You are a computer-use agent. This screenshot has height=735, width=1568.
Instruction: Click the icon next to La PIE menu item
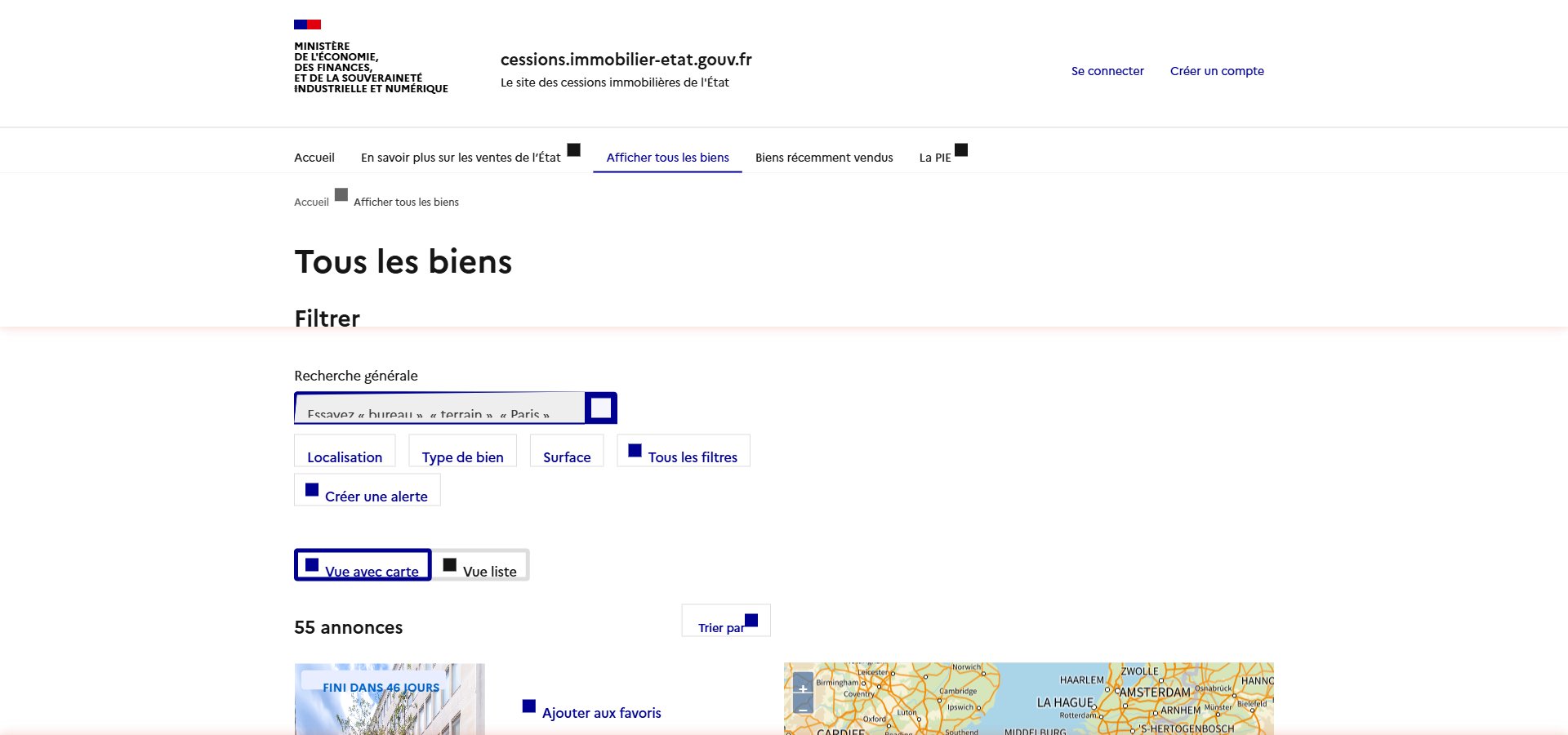coord(963,150)
